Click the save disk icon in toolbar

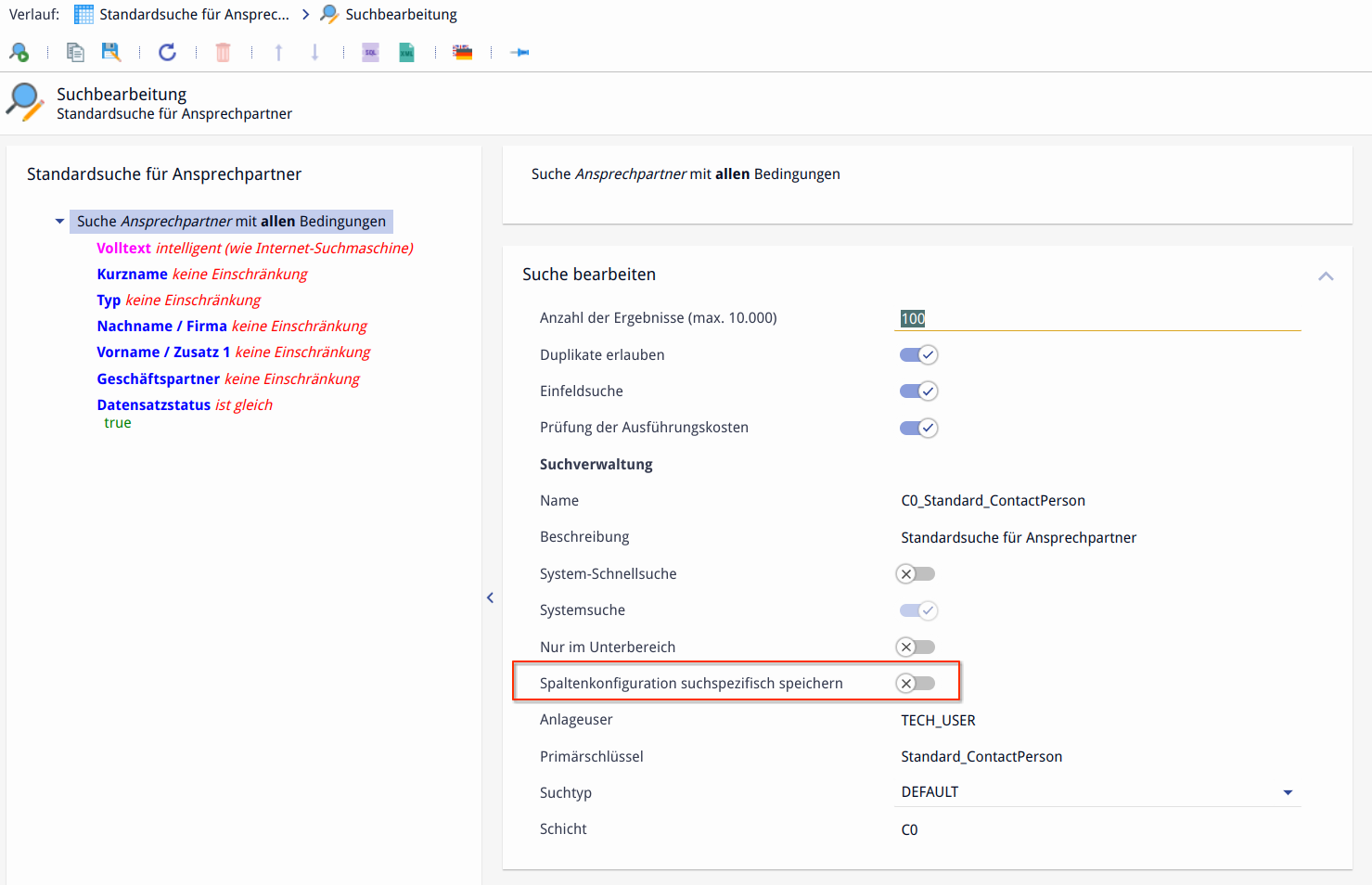click(x=111, y=53)
